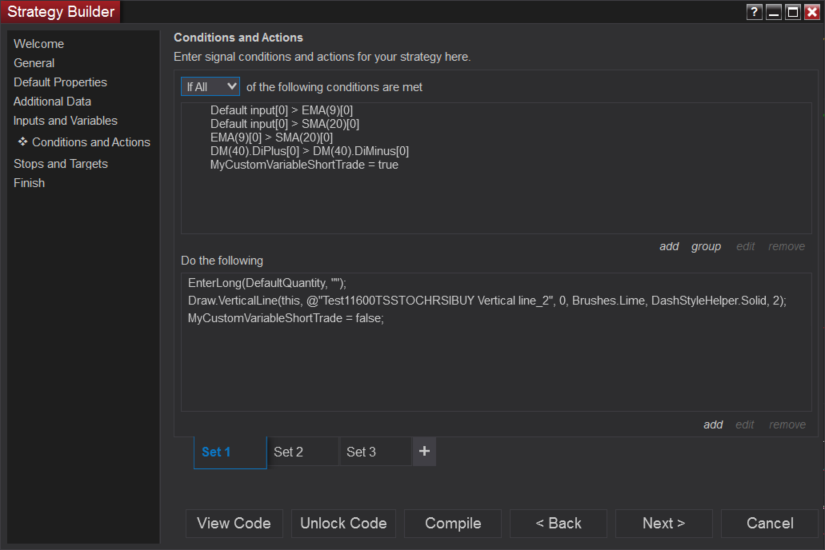Select the EMA(9)[0] > SMA(20)[0] condition
The image size is (825, 550).
(272, 138)
